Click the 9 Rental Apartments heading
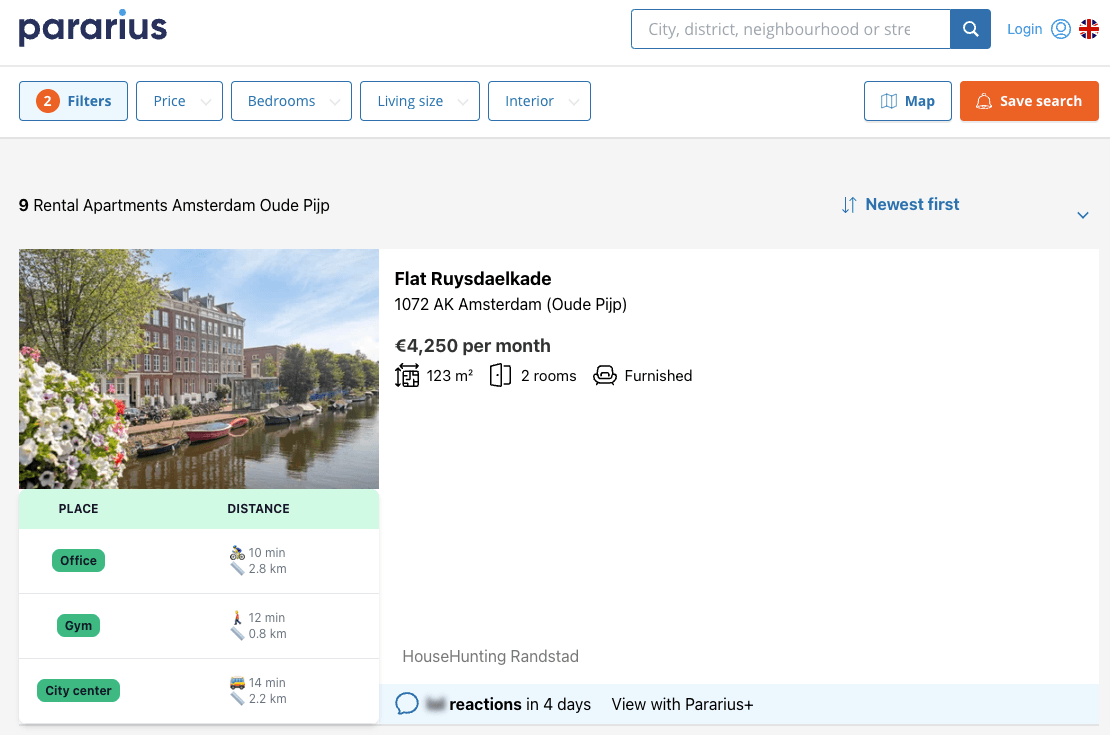The width and height of the screenshot is (1110, 735). 174,205
